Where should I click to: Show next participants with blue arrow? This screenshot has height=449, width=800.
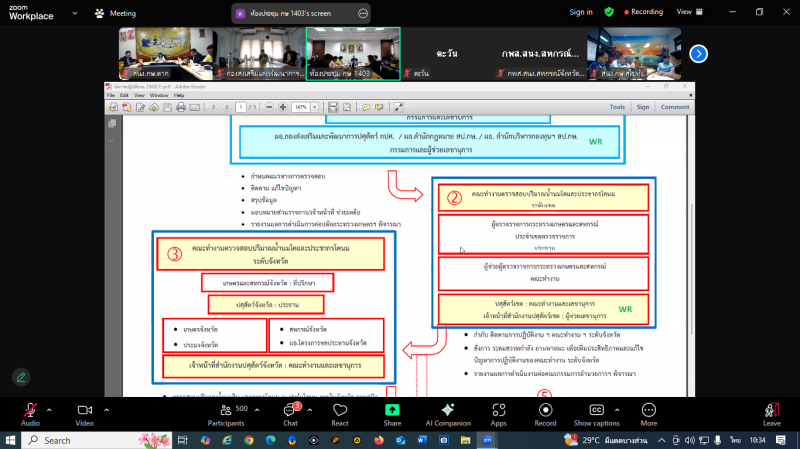699,54
